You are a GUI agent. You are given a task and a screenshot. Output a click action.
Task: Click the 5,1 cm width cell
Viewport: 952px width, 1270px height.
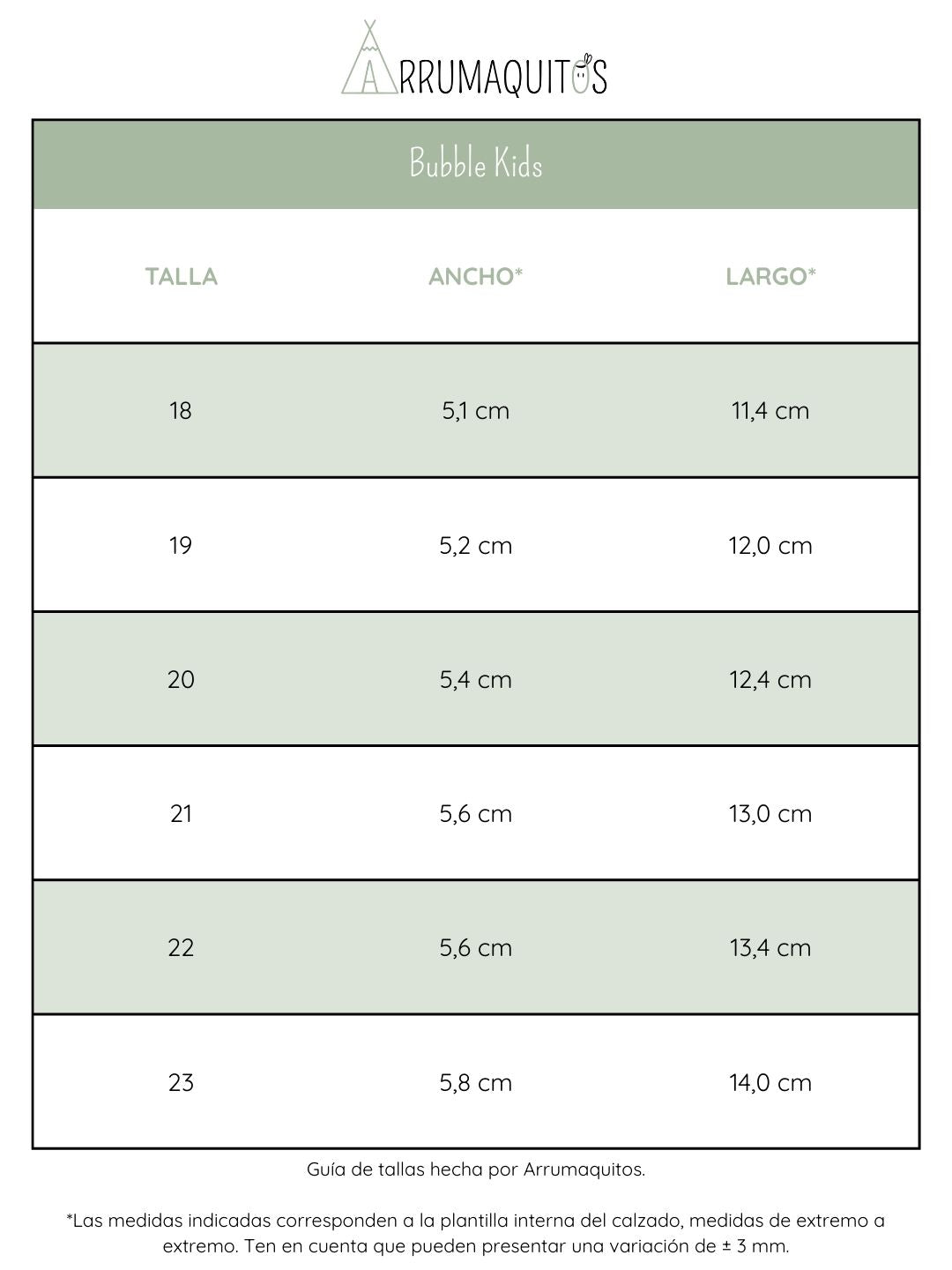(x=476, y=411)
